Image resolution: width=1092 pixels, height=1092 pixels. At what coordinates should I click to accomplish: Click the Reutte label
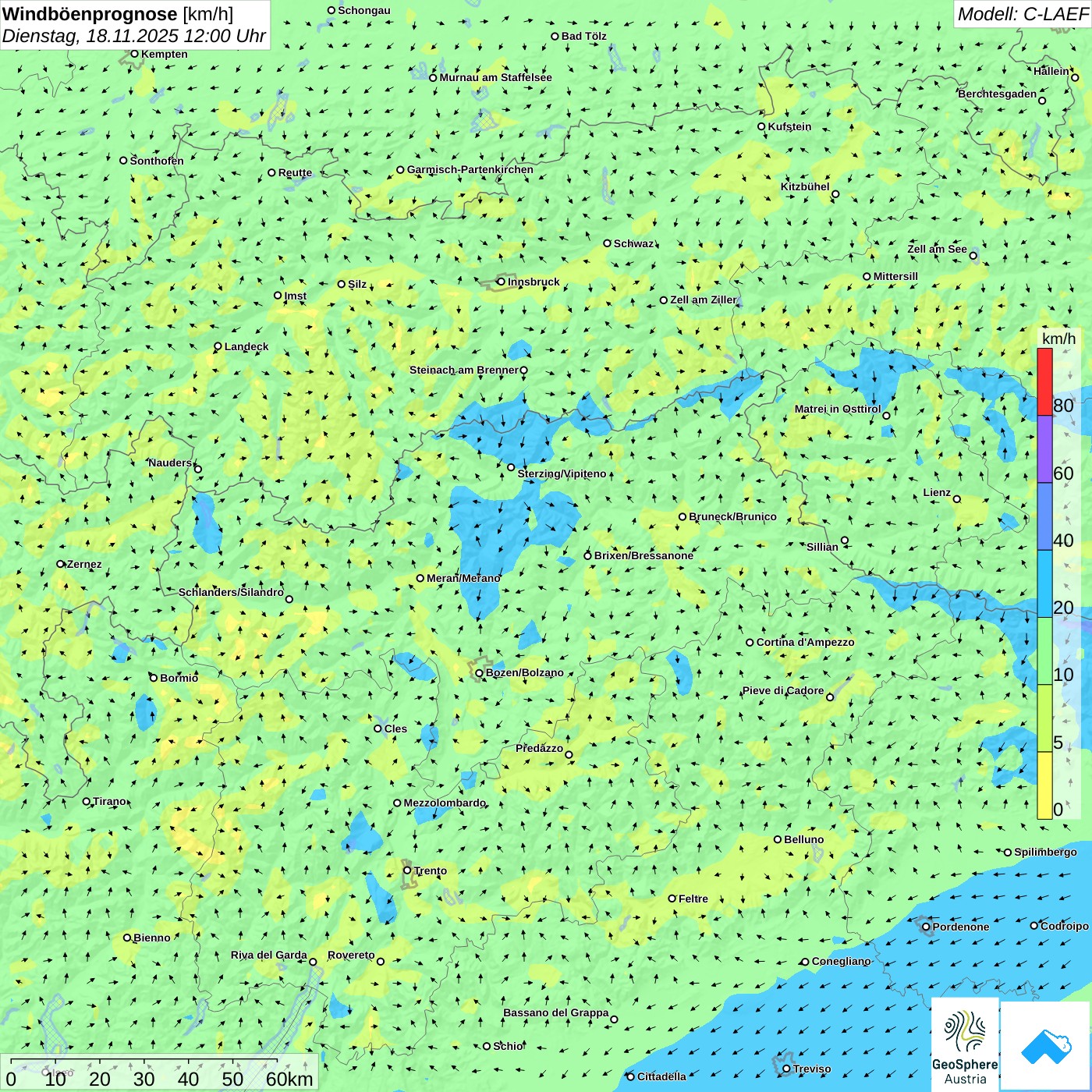(295, 173)
